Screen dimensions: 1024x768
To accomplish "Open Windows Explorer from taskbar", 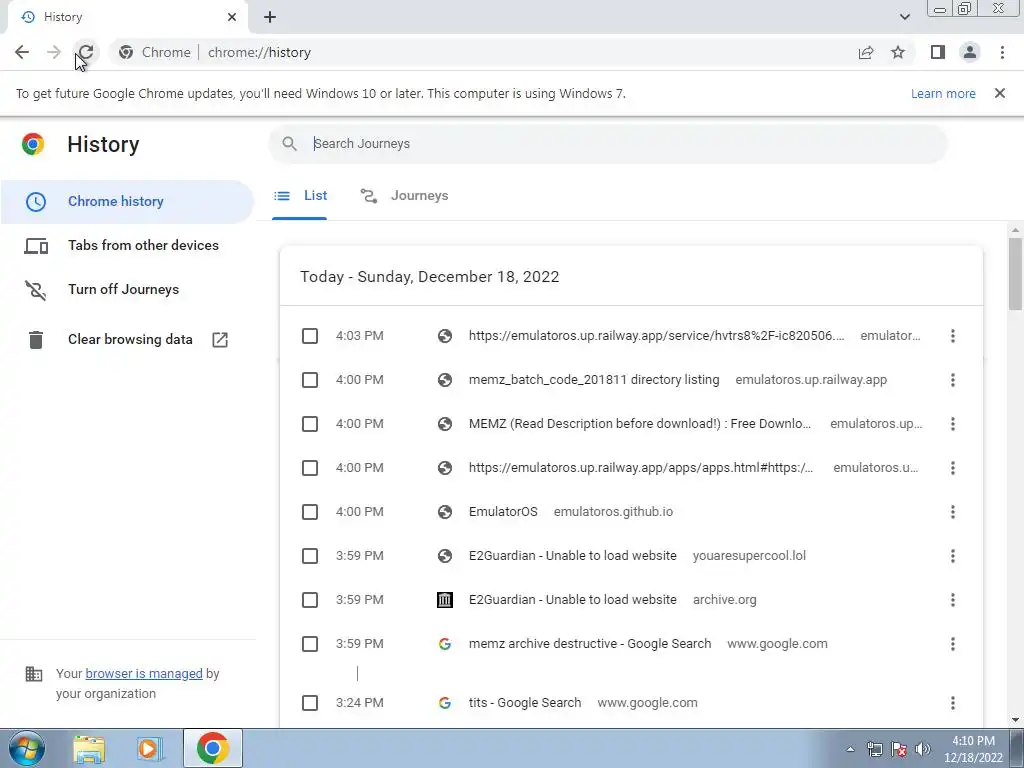I will (89, 748).
